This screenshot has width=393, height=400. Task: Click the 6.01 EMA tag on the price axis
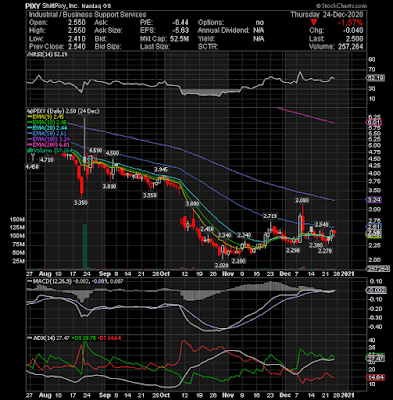374,122
